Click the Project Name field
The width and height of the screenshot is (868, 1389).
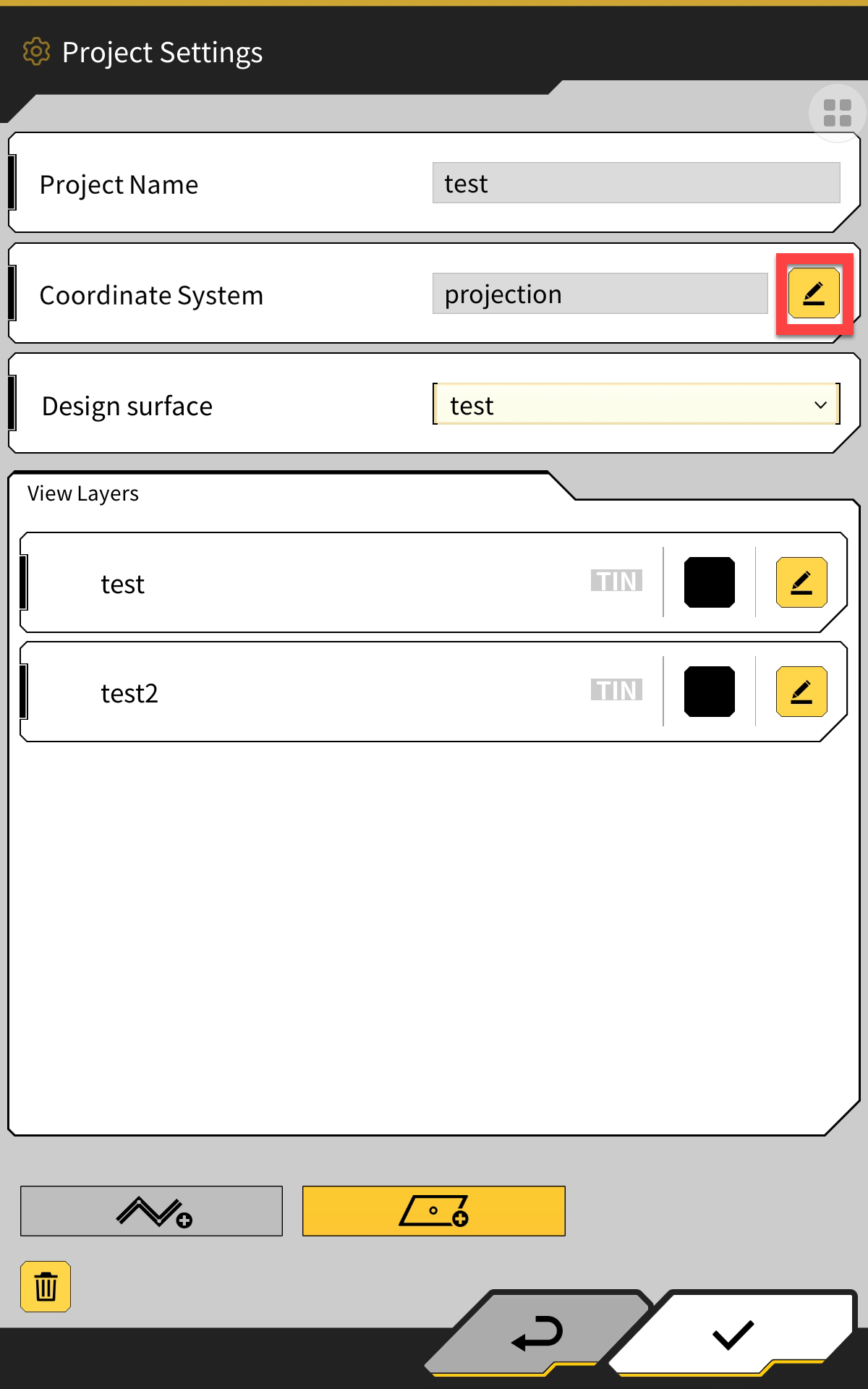tap(637, 183)
